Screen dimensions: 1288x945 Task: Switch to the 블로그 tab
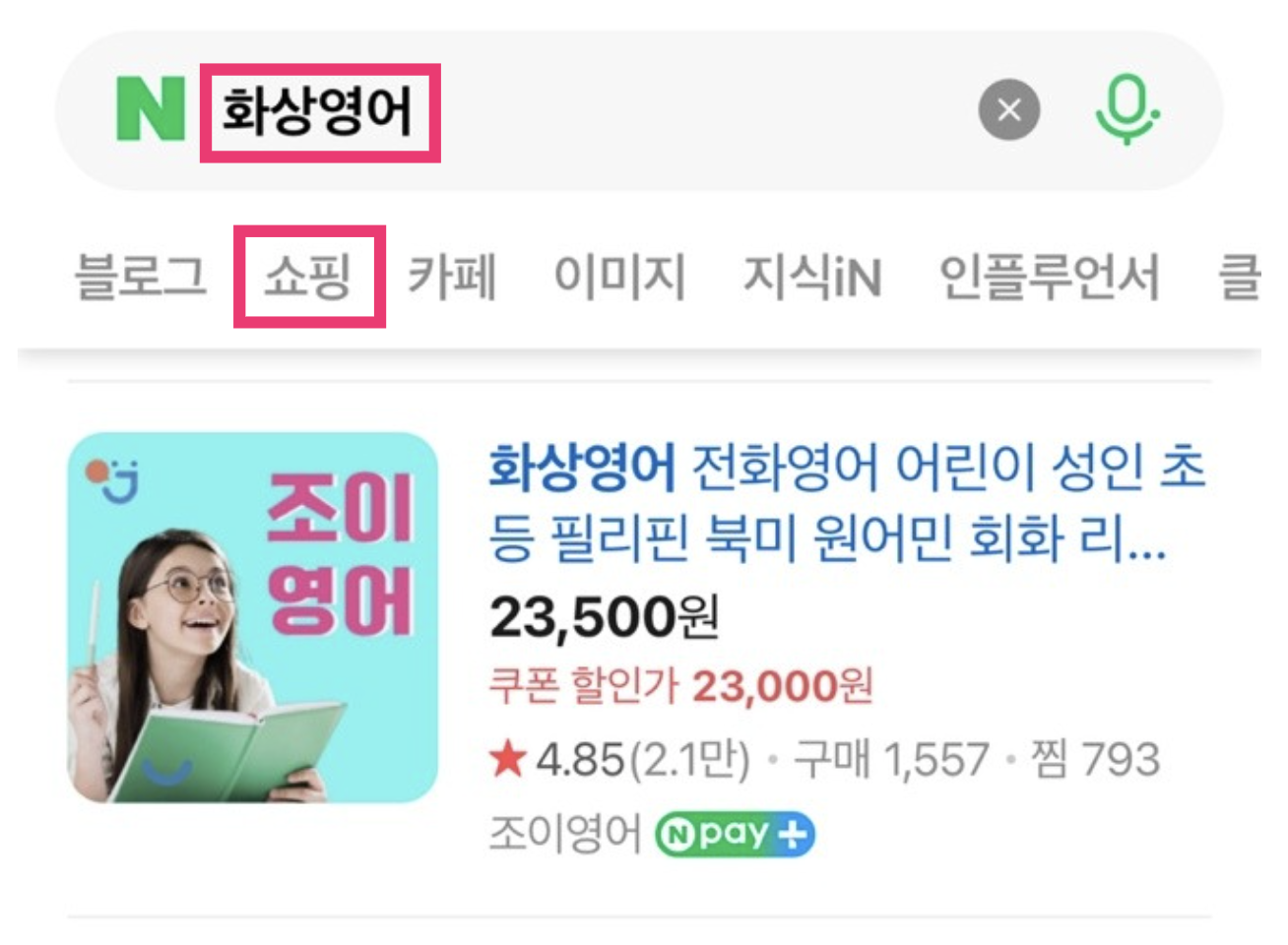[x=141, y=276]
